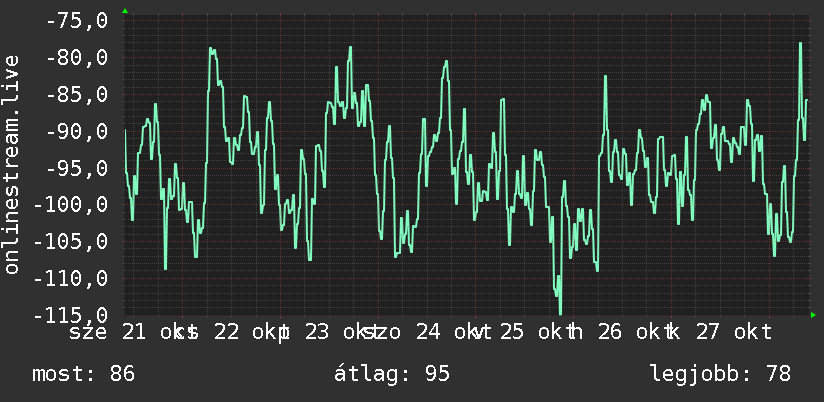Click the -110,0 y-axis label
This screenshot has width=824, height=402.
(x=70, y=279)
